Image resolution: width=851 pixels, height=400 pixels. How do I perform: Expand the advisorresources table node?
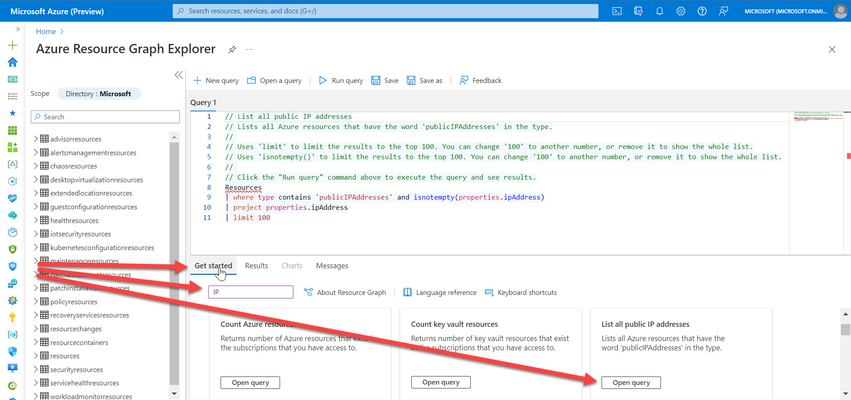pos(36,139)
